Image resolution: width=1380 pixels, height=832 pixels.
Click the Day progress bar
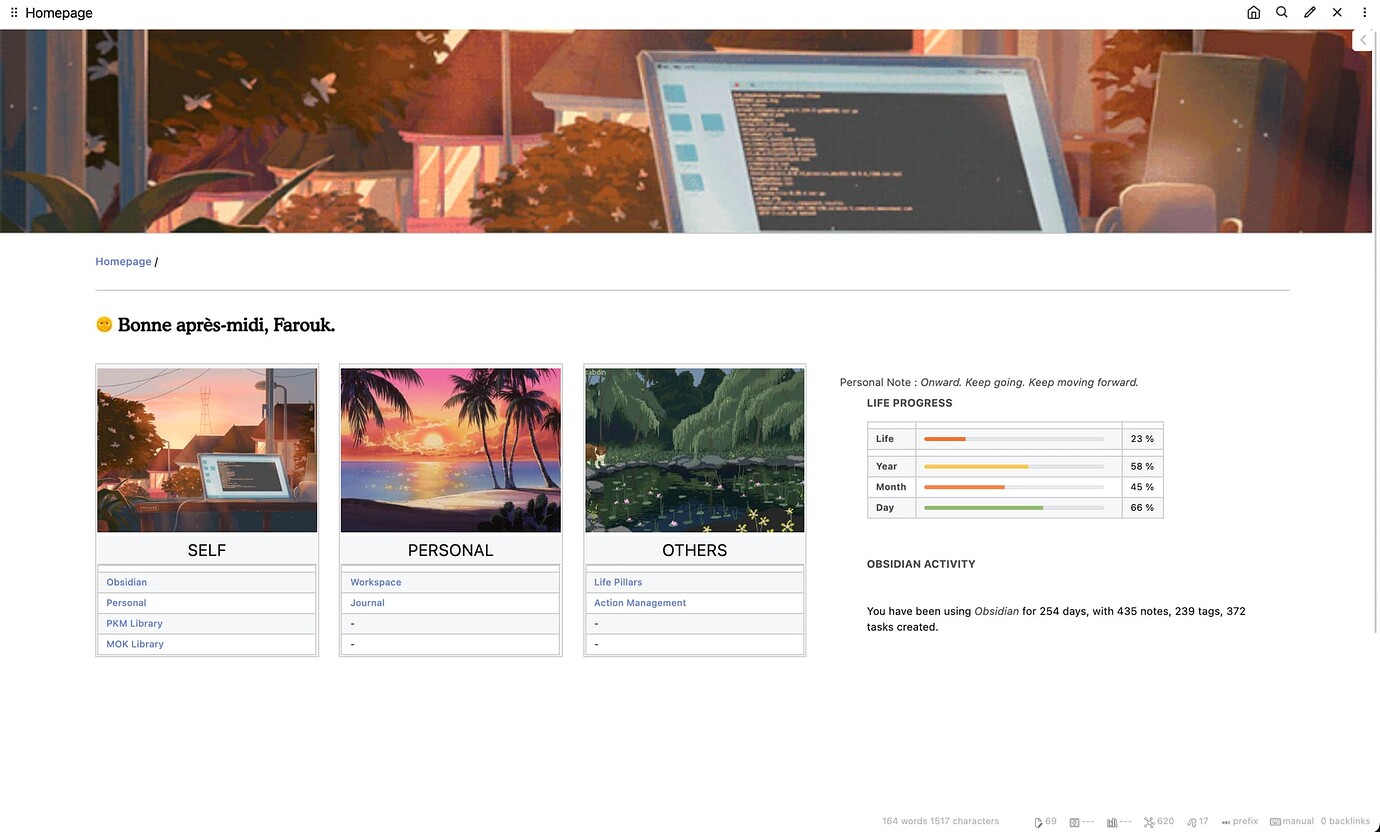[1014, 508]
